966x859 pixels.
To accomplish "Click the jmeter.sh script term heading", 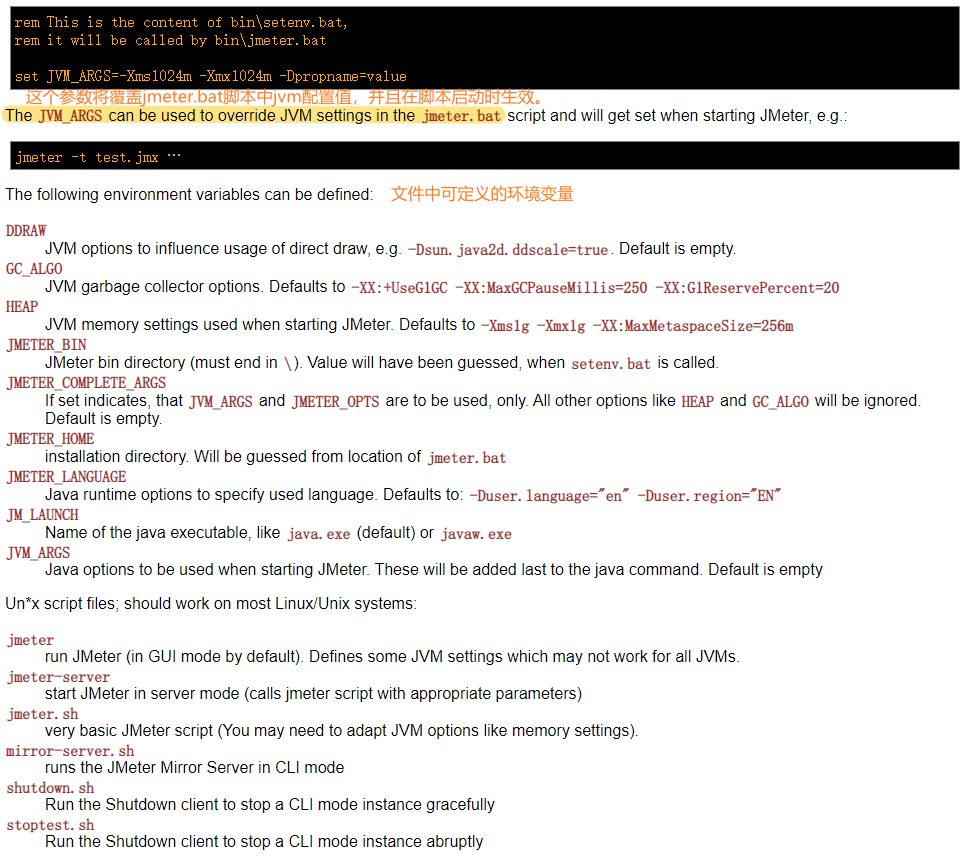I will tap(43, 715).
